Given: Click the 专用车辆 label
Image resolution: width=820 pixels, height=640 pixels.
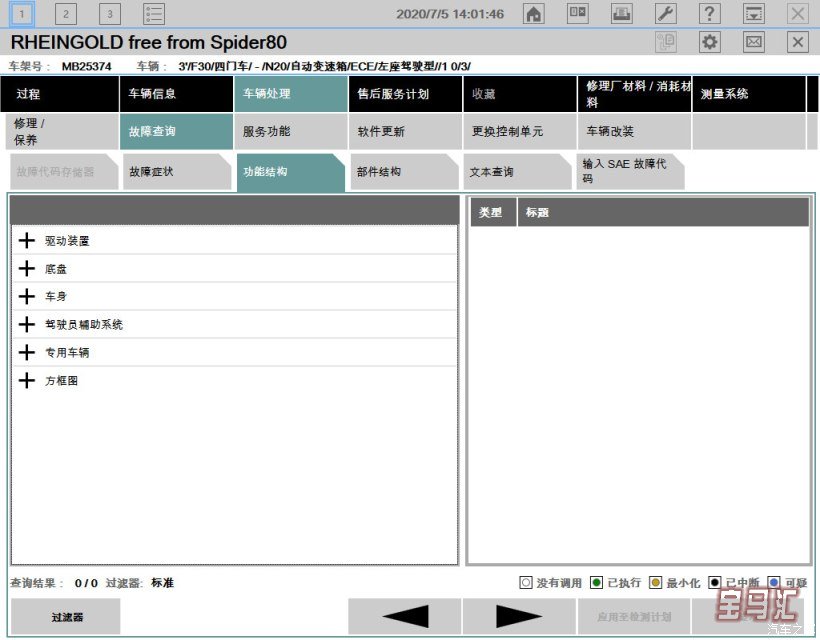Looking at the screenshot, I should (67, 352).
